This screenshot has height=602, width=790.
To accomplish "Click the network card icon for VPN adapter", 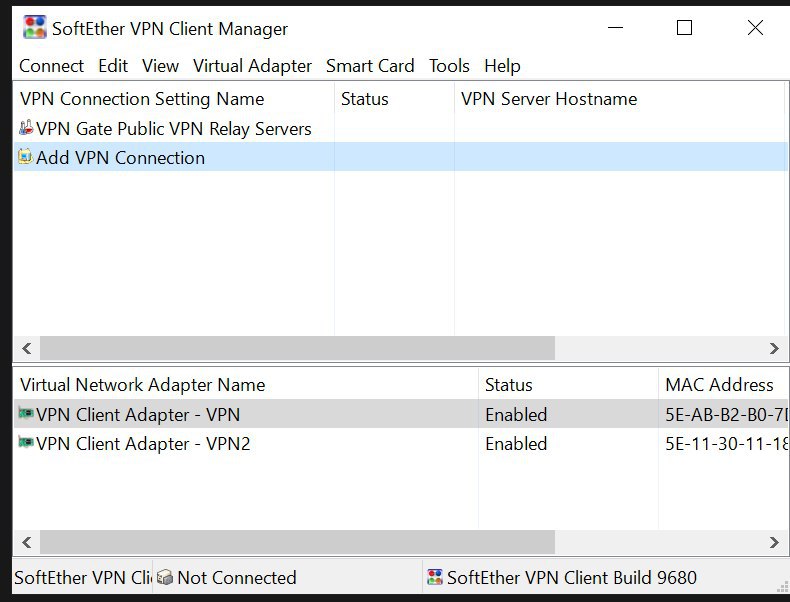I will click(x=26, y=414).
